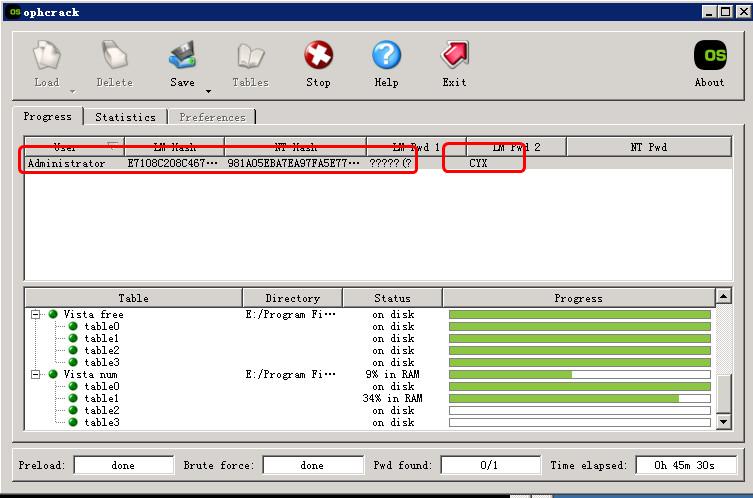The height and width of the screenshot is (498, 753).
Task: Open the Save dropdown arrow
Action: [208, 91]
